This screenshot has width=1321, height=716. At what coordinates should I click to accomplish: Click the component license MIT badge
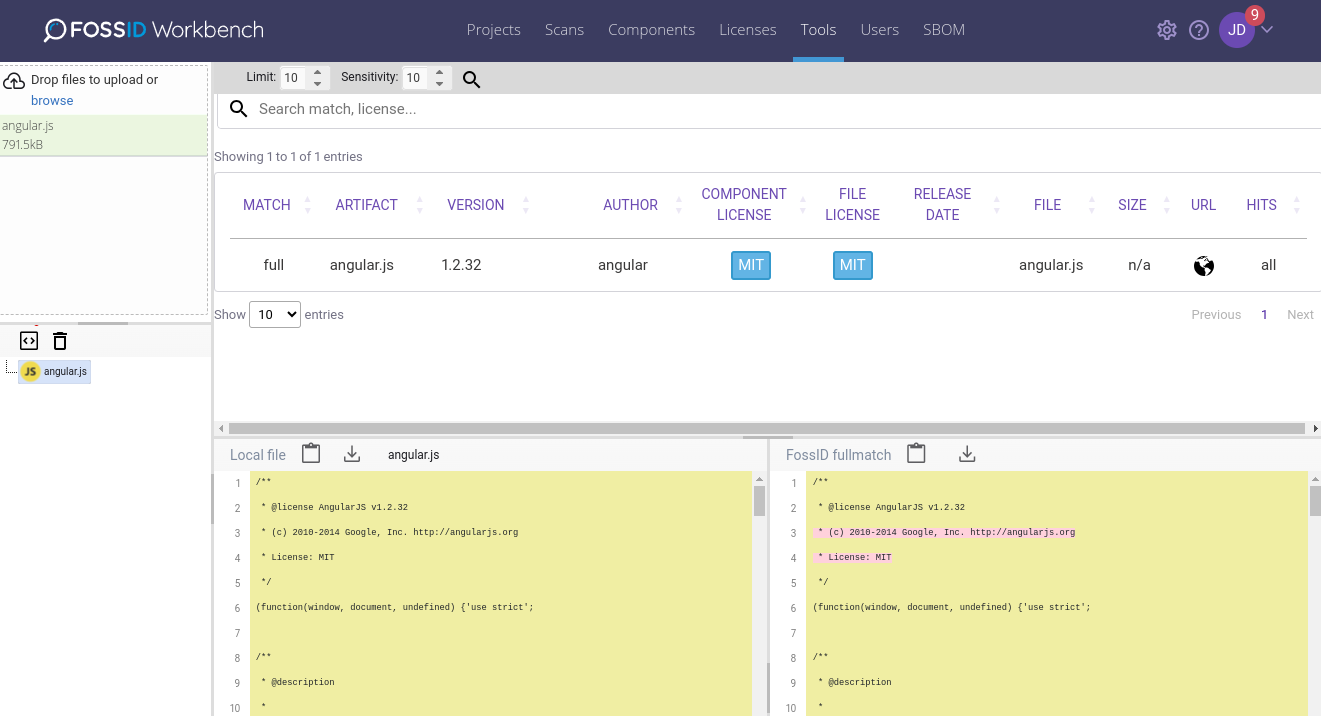pyautogui.click(x=751, y=265)
